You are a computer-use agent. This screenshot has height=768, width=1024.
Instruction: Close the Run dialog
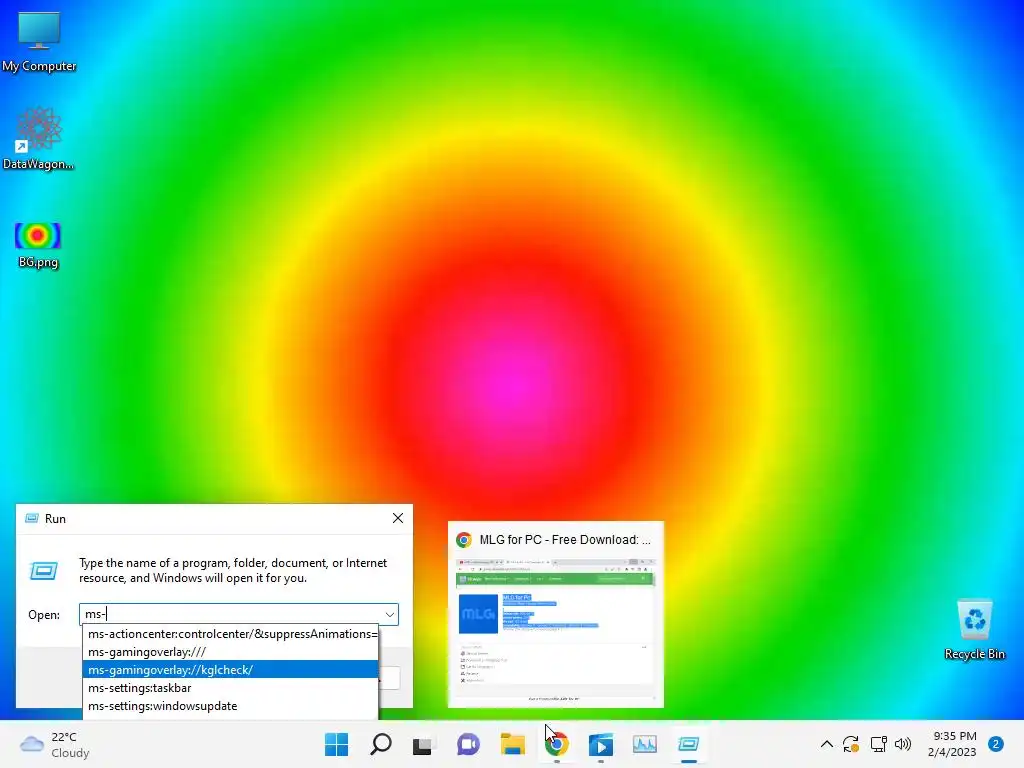tap(398, 518)
